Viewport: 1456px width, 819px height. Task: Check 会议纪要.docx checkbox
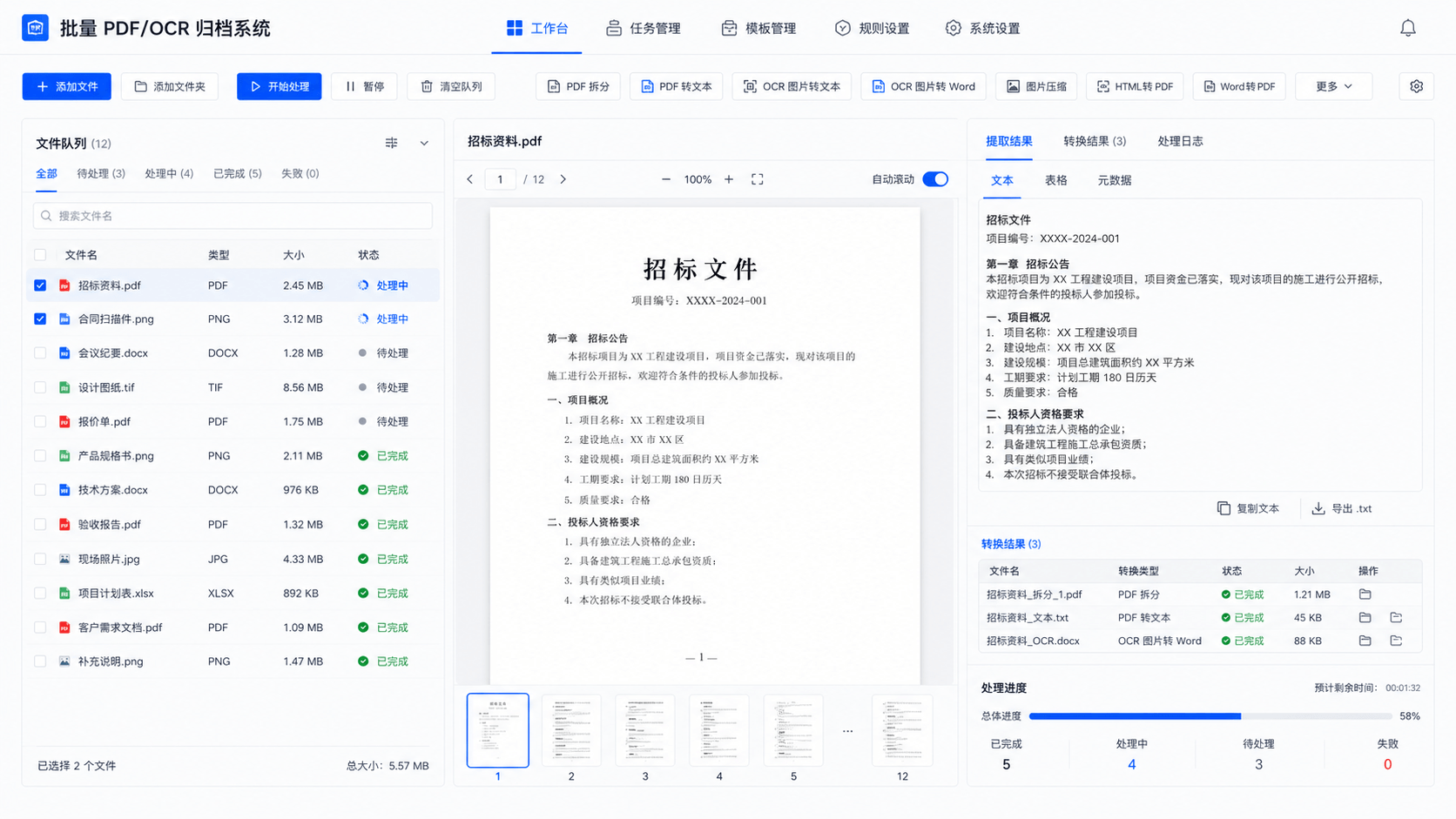click(x=40, y=352)
